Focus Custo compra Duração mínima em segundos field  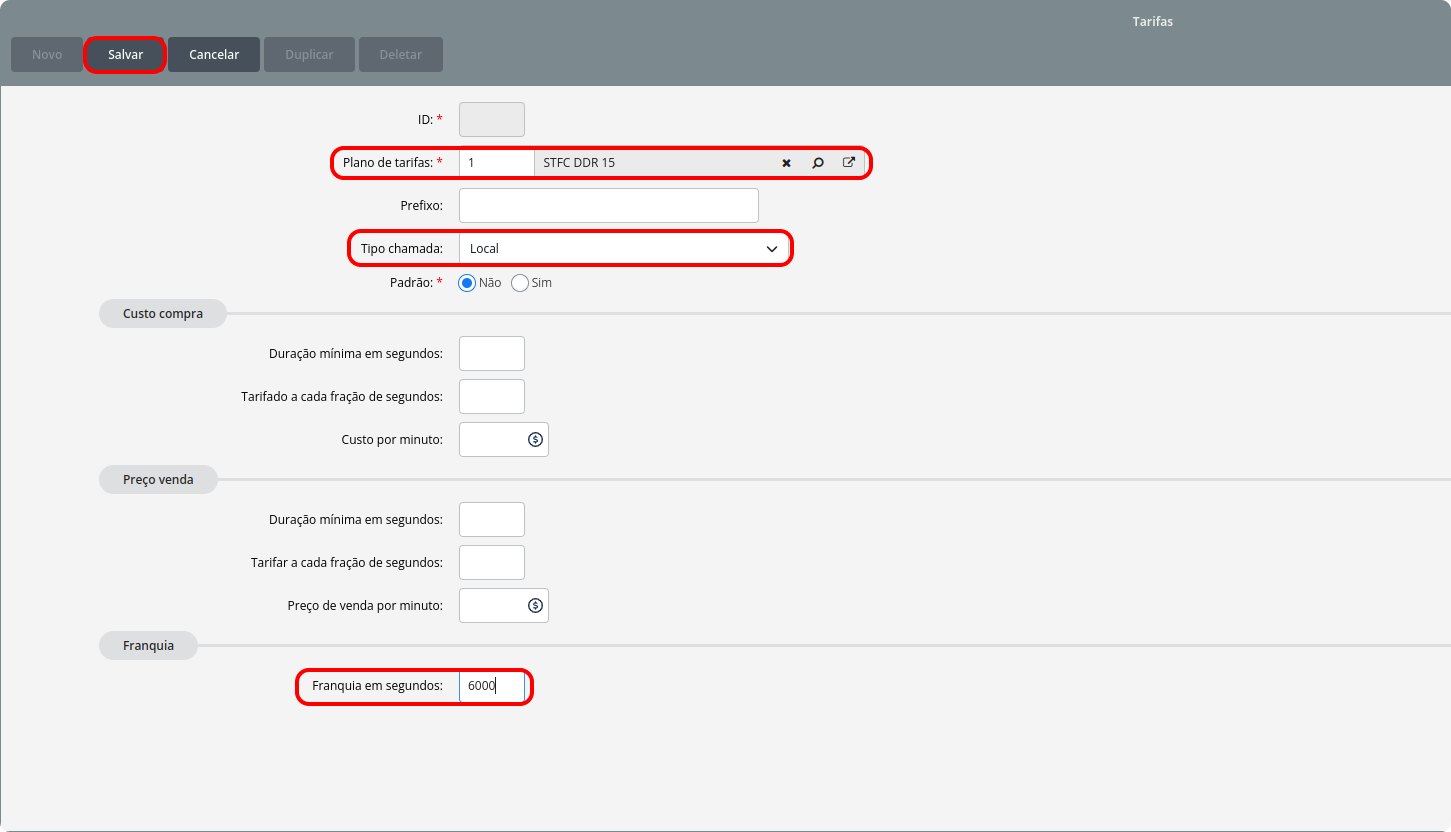(492, 353)
